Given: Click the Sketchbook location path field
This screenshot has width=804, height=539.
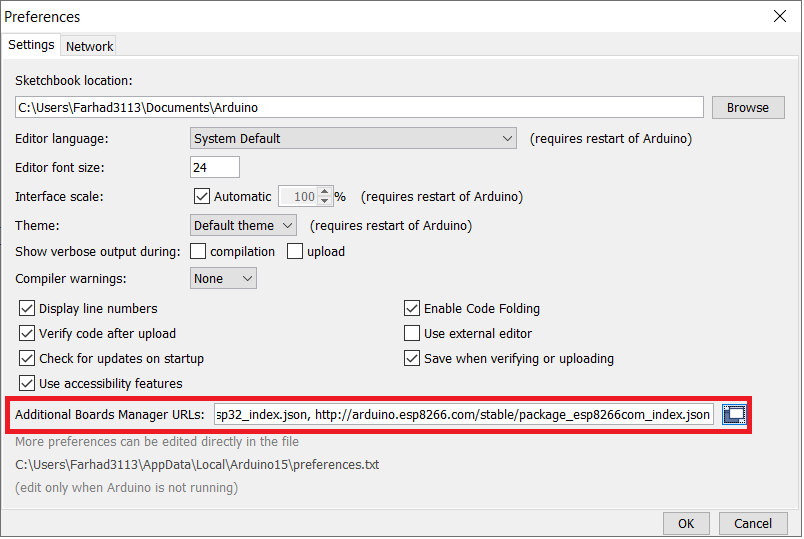Looking at the screenshot, I should (359, 108).
